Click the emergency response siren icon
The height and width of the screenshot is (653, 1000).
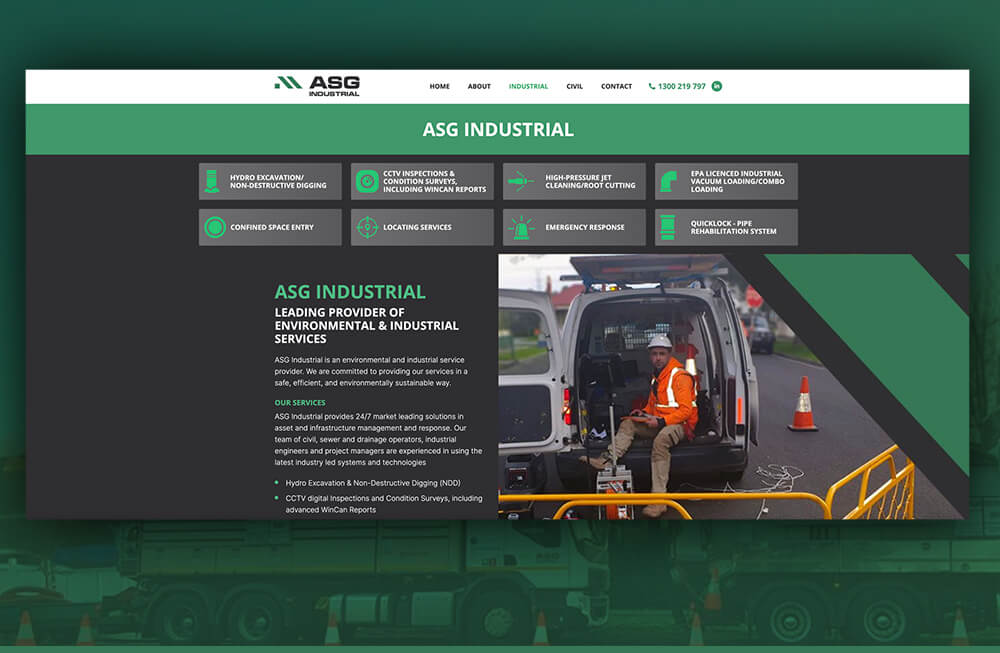(x=520, y=227)
